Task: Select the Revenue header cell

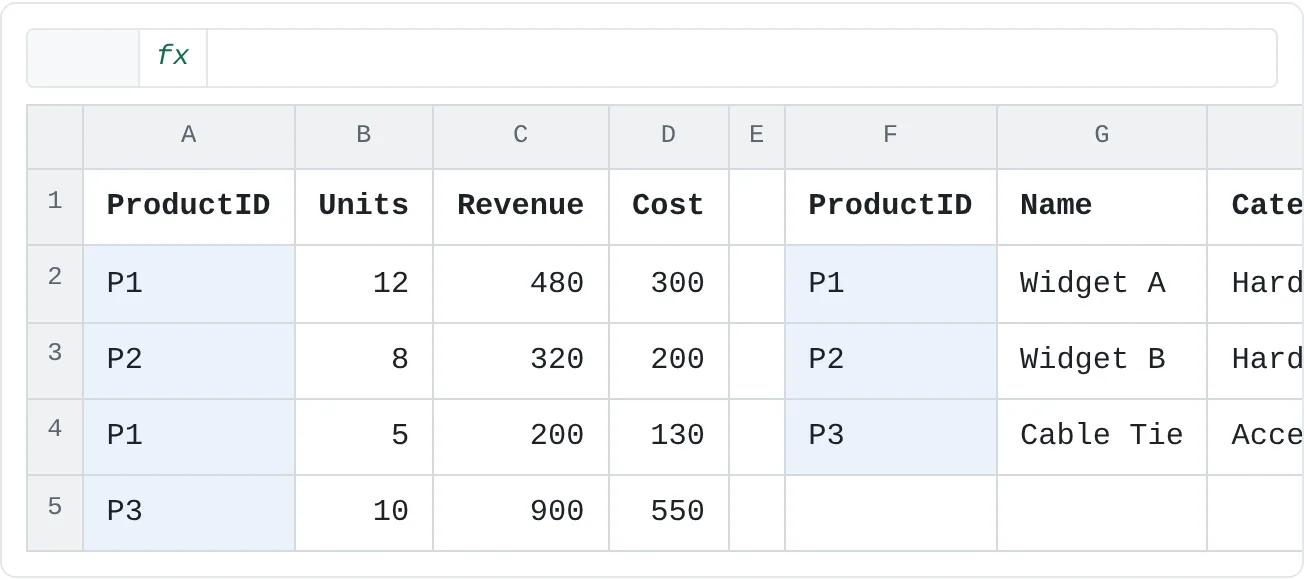Action: (x=521, y=206)
